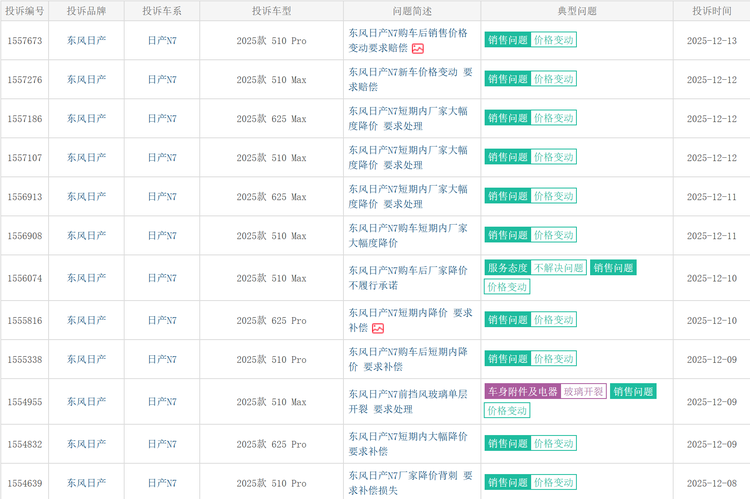Image resolution: width=750 pixels, height=499 pixels.
Task: Click complaint number 1556908
Action: [x=25, y=236]
